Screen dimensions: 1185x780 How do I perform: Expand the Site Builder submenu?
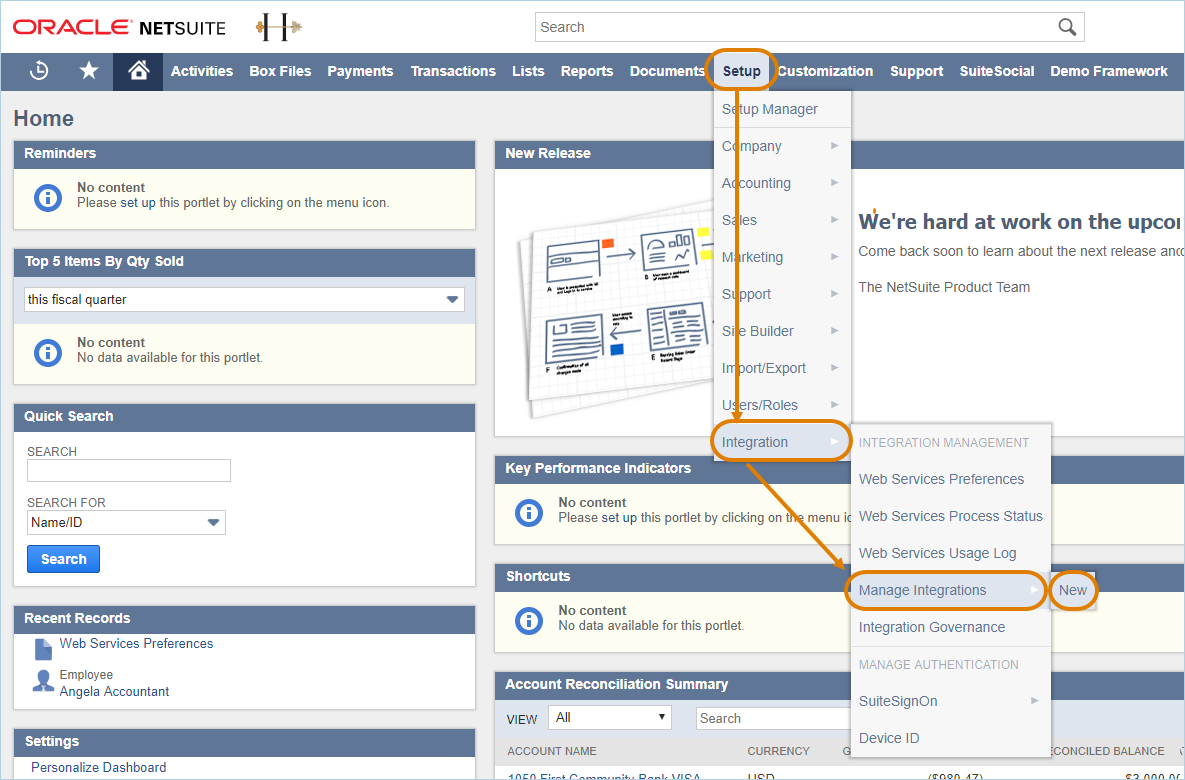point(782,331)
